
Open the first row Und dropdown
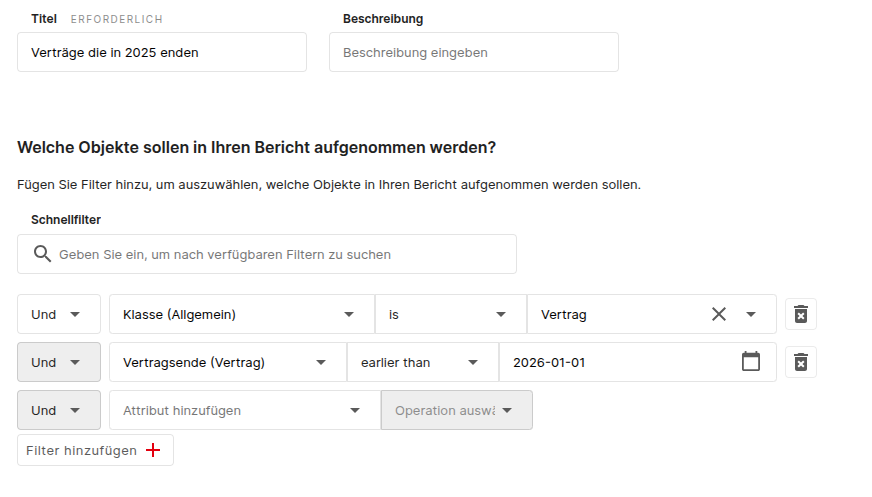pyautogui.click(x=58, y=314)
